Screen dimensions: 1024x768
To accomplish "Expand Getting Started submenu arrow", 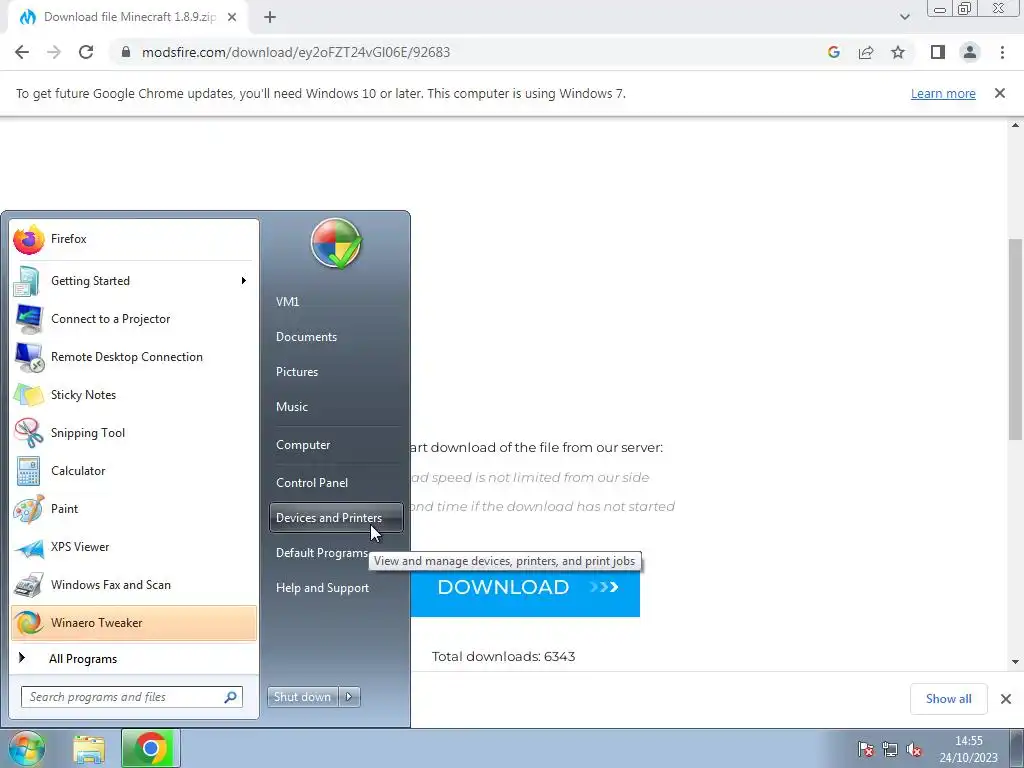I will click(244, 281).
